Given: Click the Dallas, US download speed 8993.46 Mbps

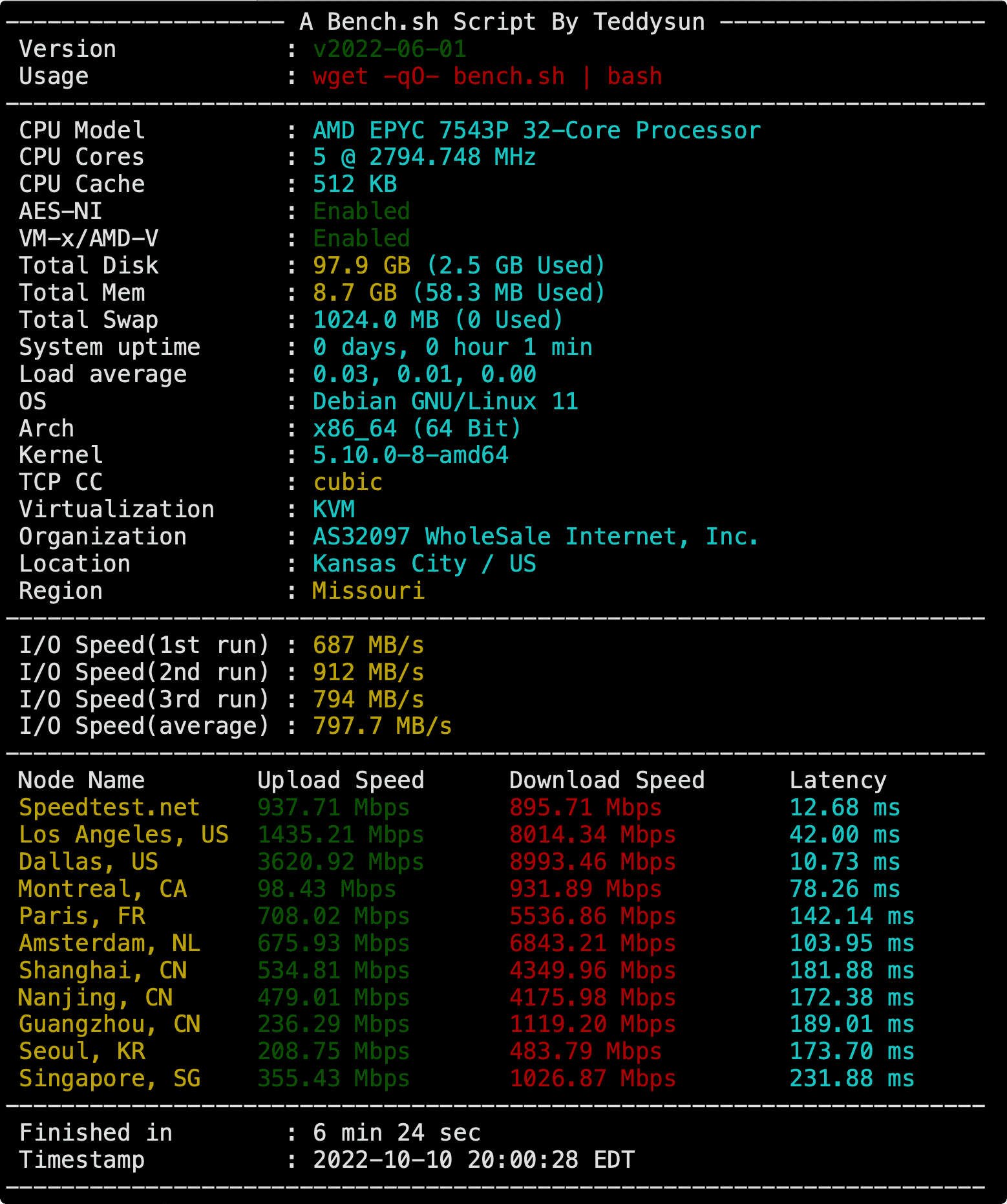Looking at the screenshot, I should tap(593, 862).
